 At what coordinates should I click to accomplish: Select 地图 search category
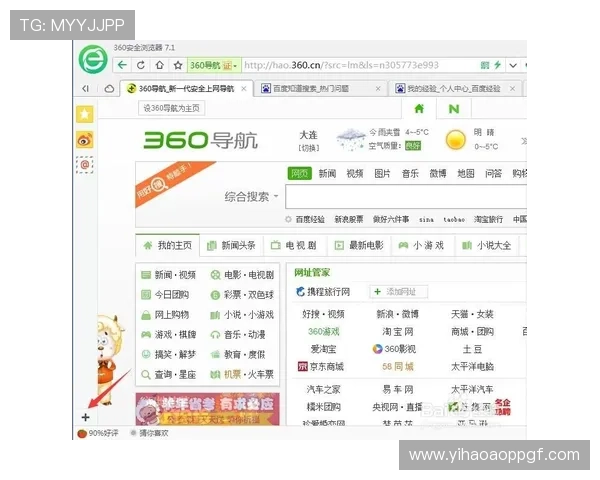point(466,173)
